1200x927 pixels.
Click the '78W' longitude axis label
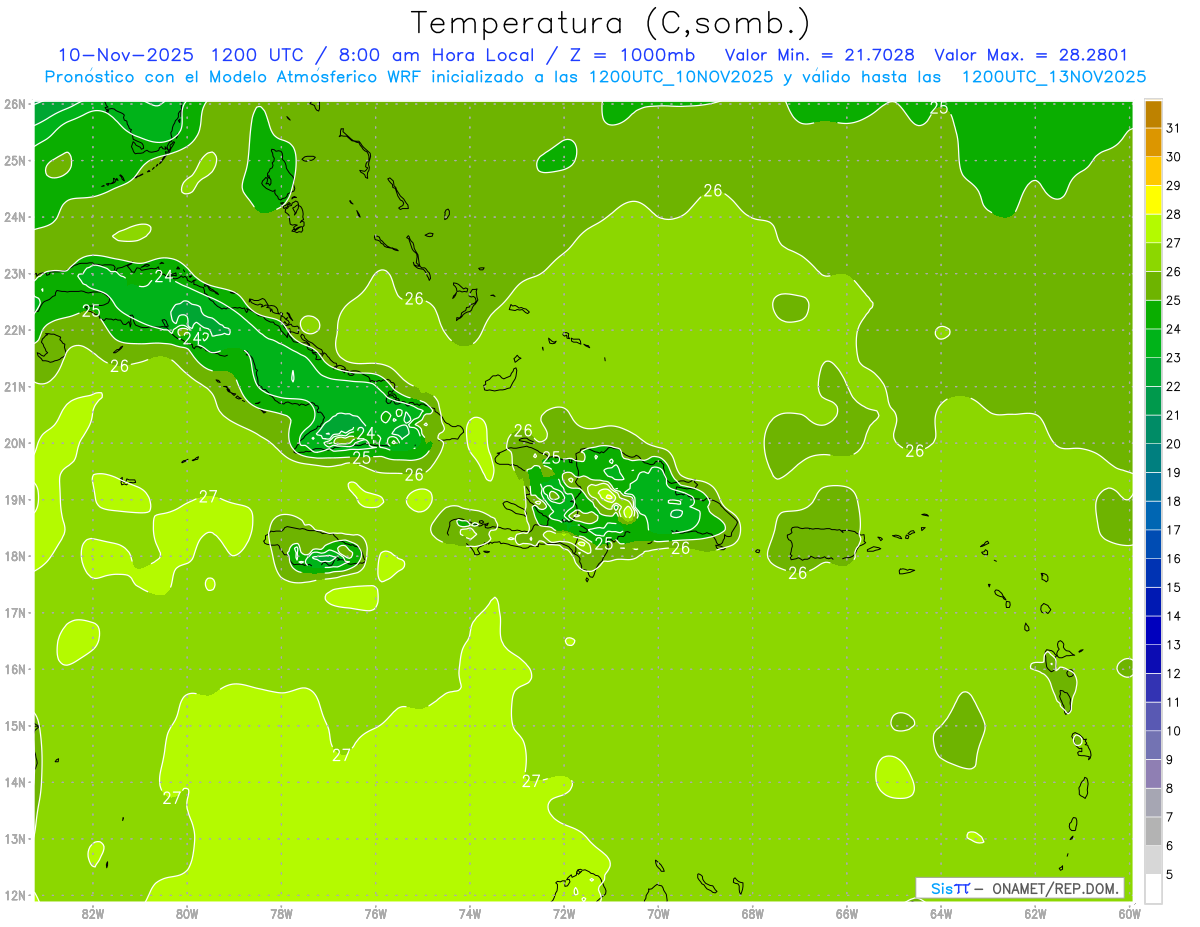pyautogui.click(x=281, y=913)
